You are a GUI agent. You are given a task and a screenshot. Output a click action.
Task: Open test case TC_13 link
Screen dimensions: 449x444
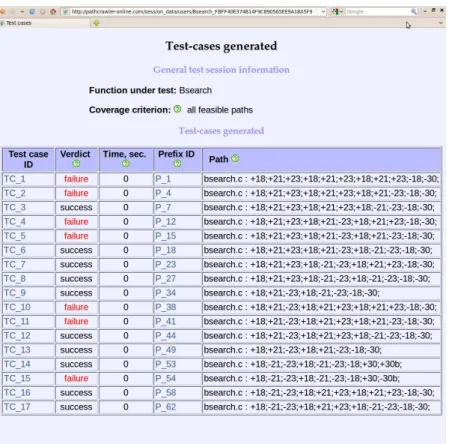click(17, 350)
